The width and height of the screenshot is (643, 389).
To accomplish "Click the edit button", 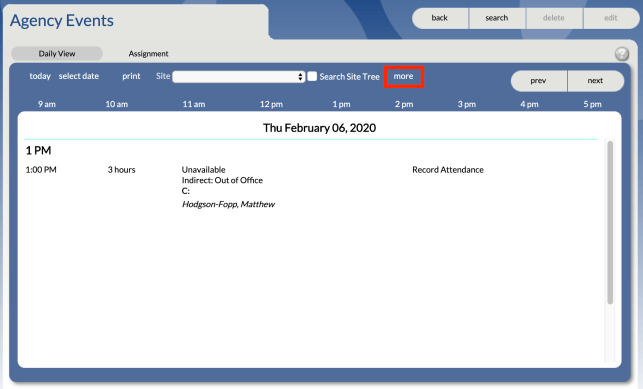I will click(x=611, y=18).
